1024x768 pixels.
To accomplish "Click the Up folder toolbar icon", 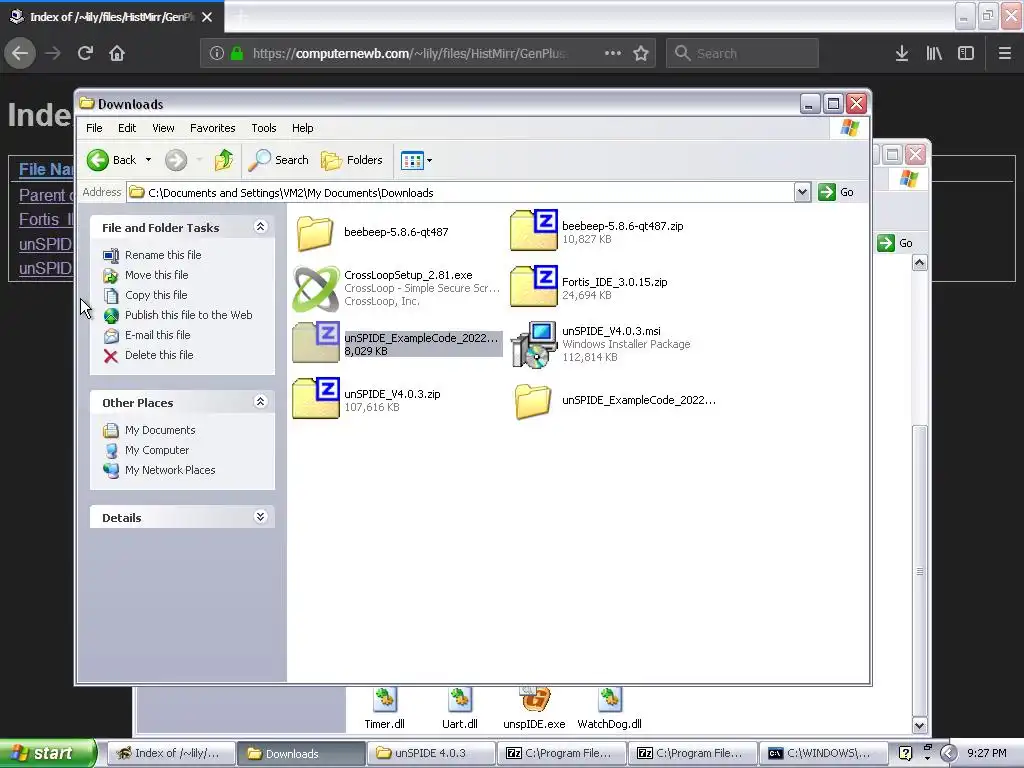I will [x=223, y=160].
